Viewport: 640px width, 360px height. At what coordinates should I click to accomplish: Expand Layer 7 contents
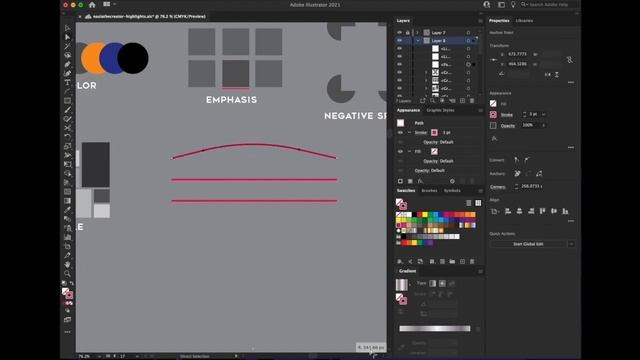pyautogui.click(x=418, y=32)
